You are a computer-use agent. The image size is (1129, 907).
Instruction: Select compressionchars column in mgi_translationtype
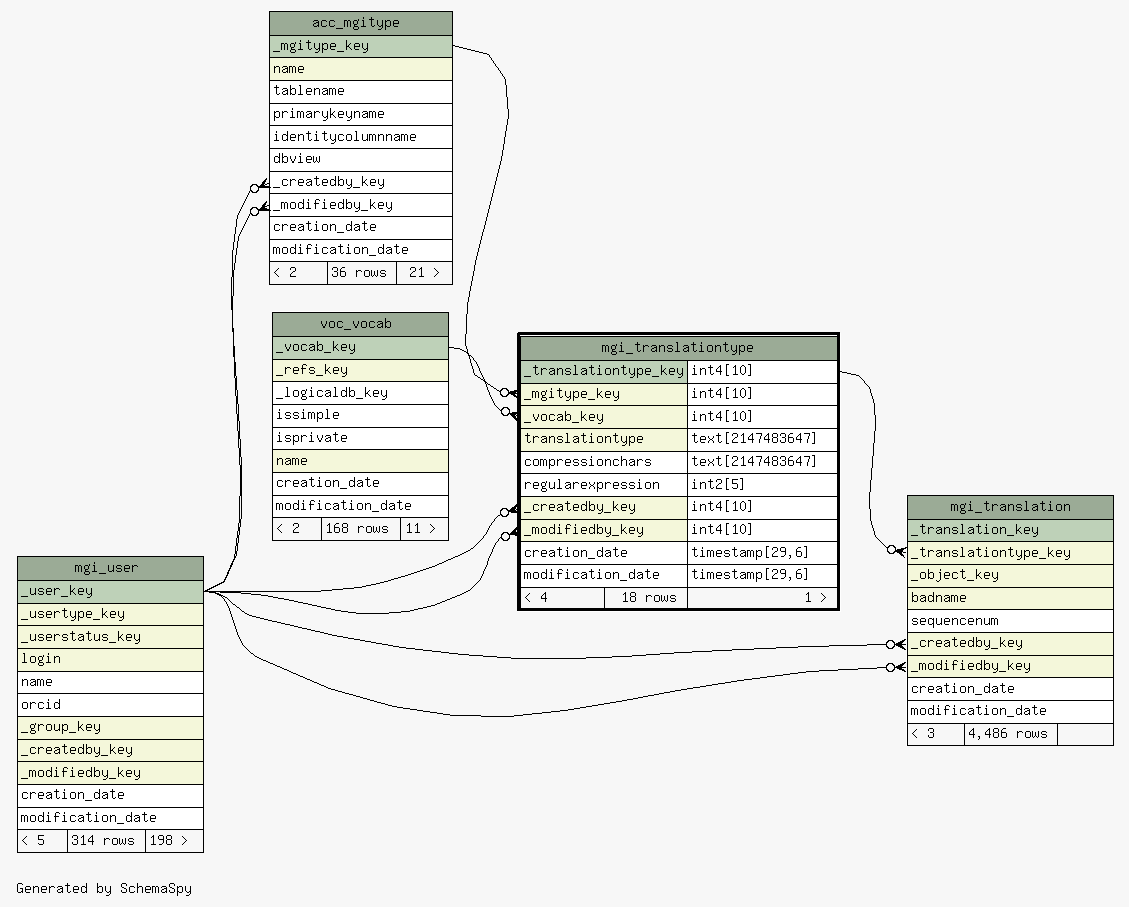pyautogui.click(x=604, y=462)
